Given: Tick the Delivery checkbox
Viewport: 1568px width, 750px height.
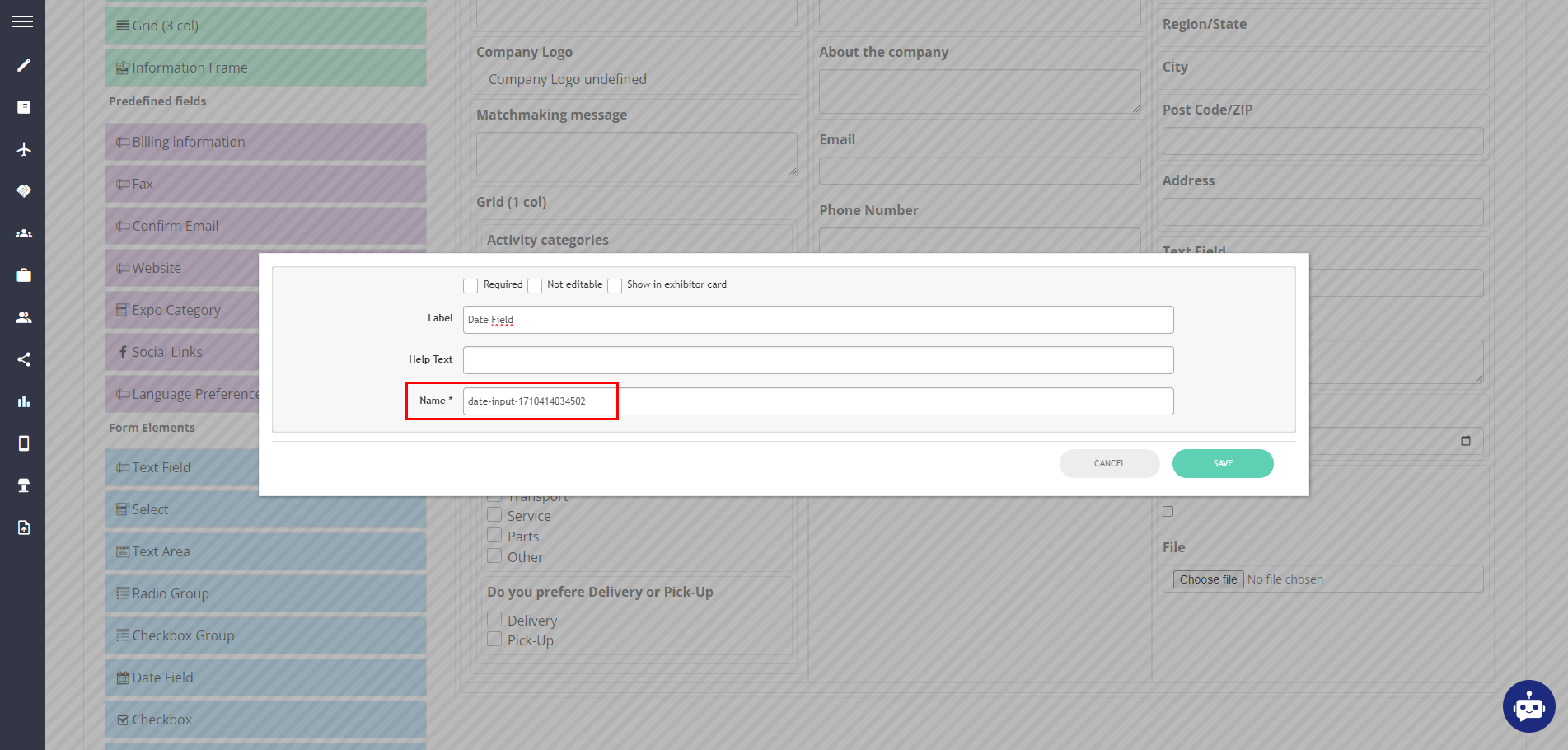Looking at the screenshot, I should click(494, 618).
